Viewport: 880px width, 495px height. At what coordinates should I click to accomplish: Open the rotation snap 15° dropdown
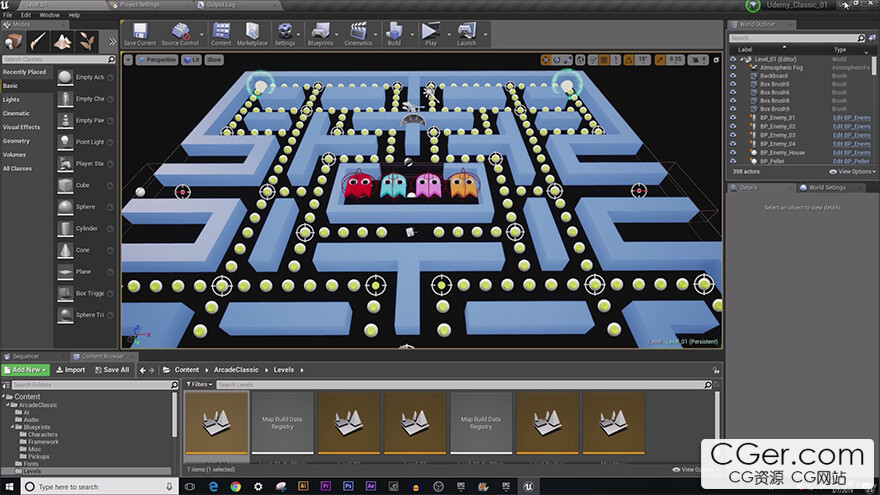643,59
